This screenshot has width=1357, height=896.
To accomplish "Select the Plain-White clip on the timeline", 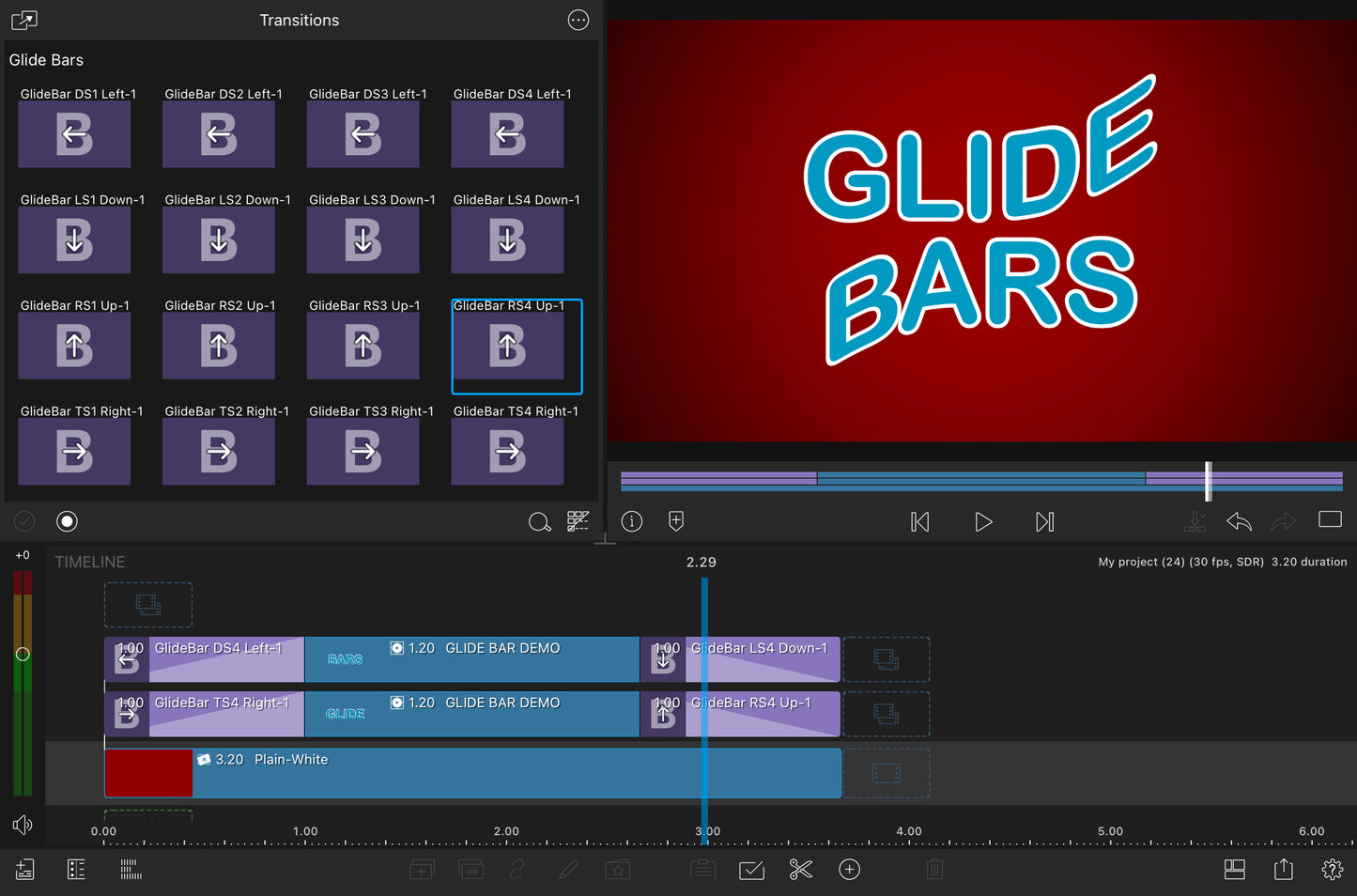I will 517,774.
